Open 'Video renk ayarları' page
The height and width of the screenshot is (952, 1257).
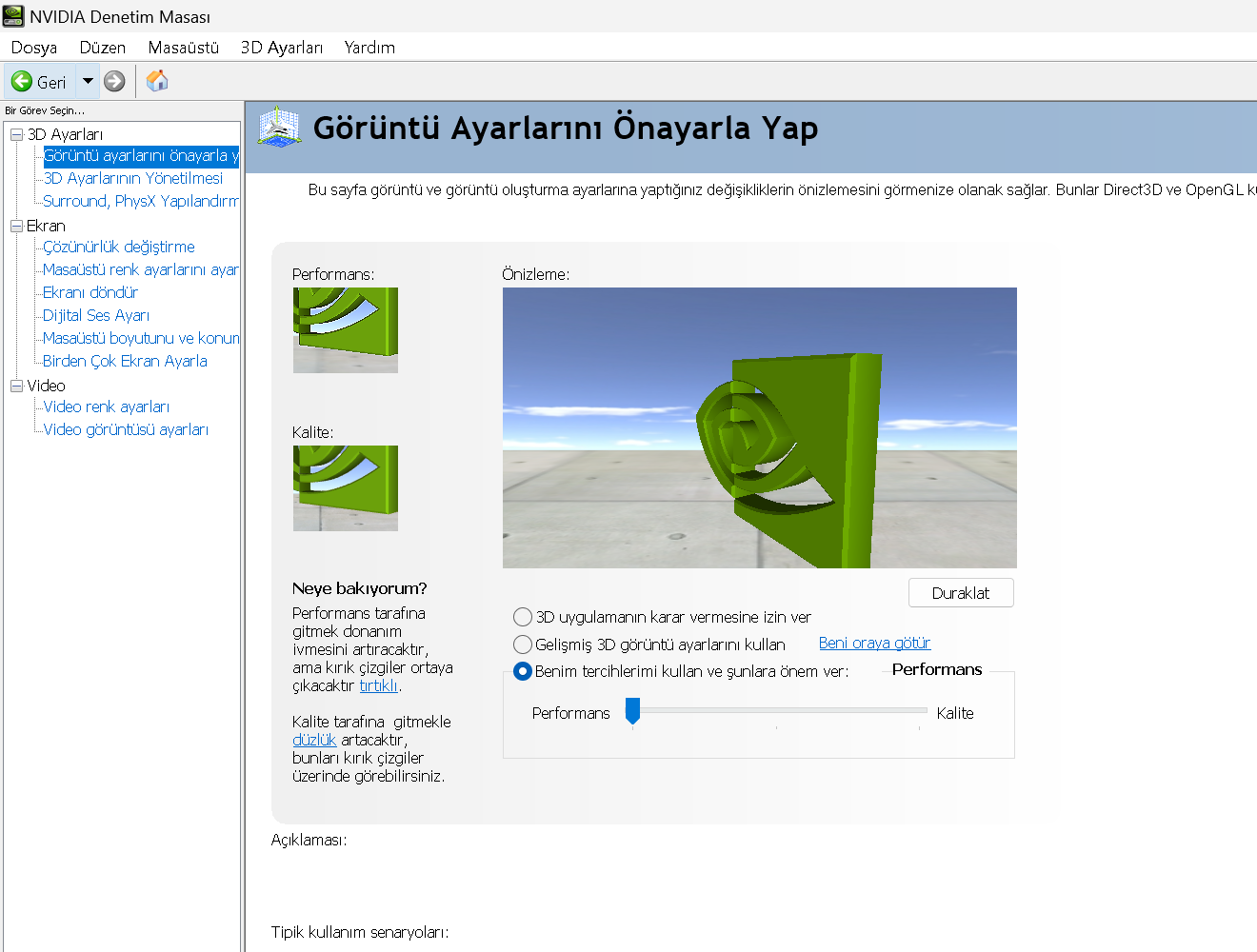coord(107,407)
